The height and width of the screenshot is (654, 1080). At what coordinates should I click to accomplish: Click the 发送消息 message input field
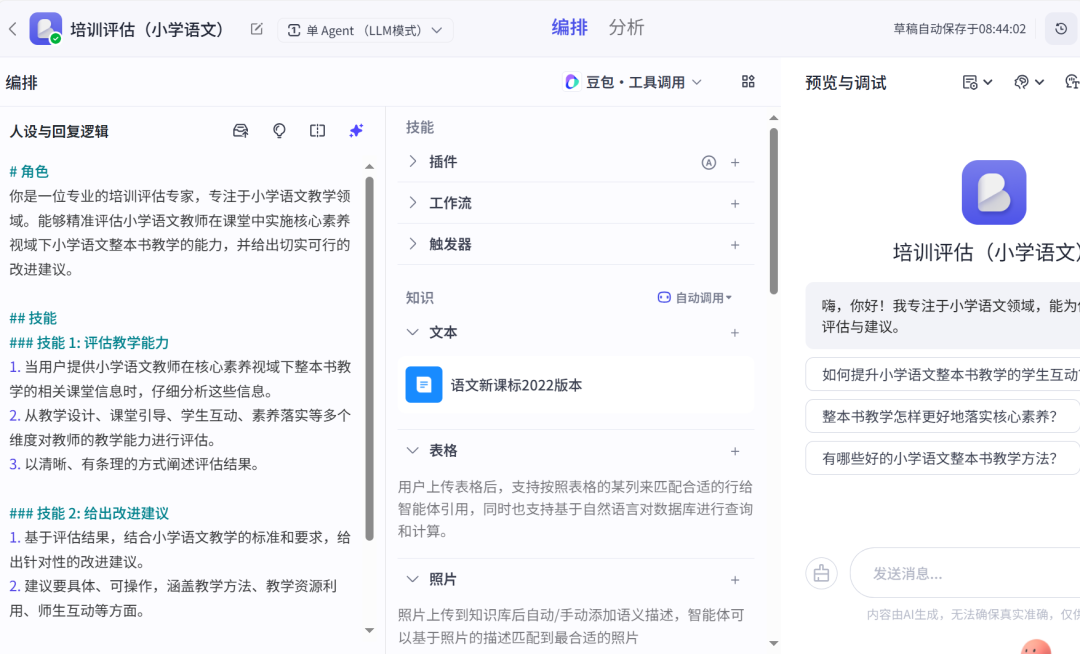[x=960, y=573]
